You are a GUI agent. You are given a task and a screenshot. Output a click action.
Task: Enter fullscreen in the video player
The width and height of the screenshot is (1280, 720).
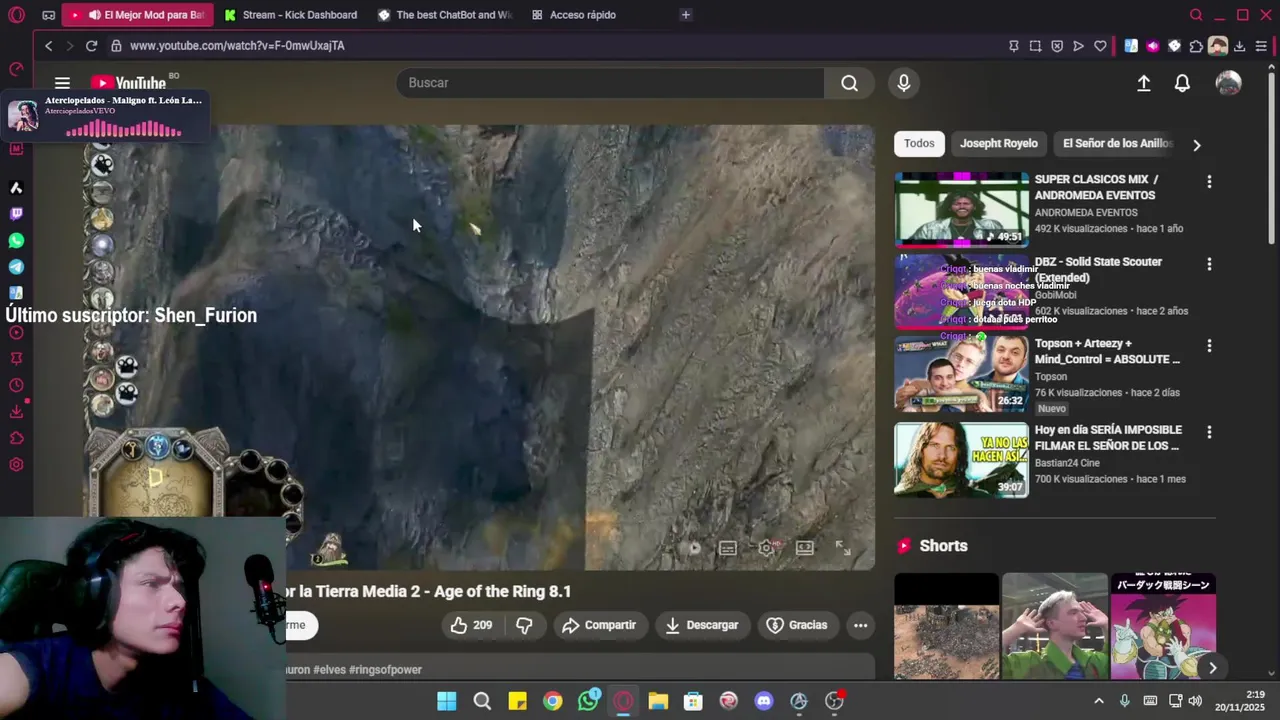[843, 548]
